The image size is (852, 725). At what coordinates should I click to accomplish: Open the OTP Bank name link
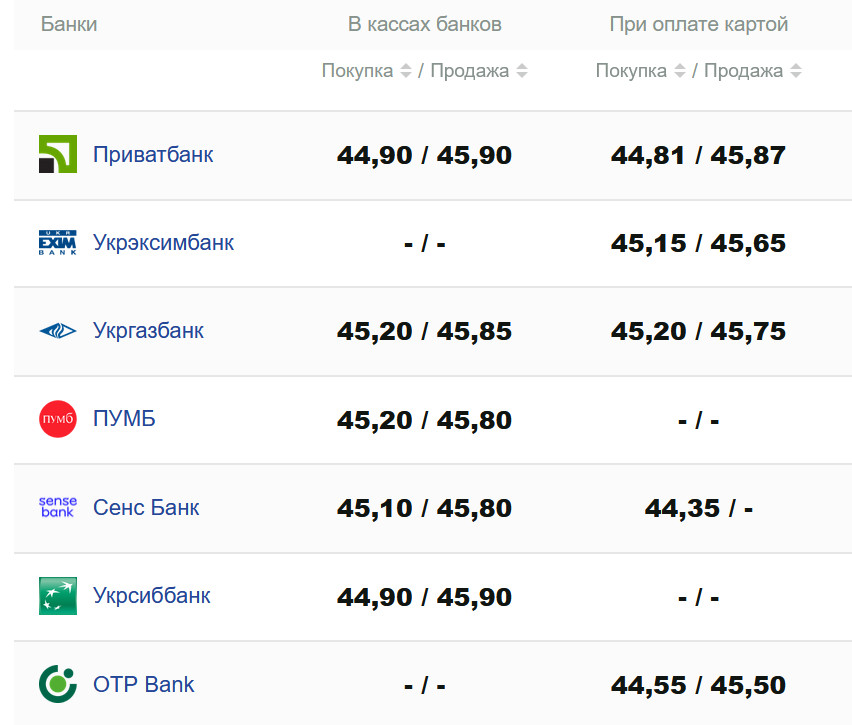tap(144, 685)
